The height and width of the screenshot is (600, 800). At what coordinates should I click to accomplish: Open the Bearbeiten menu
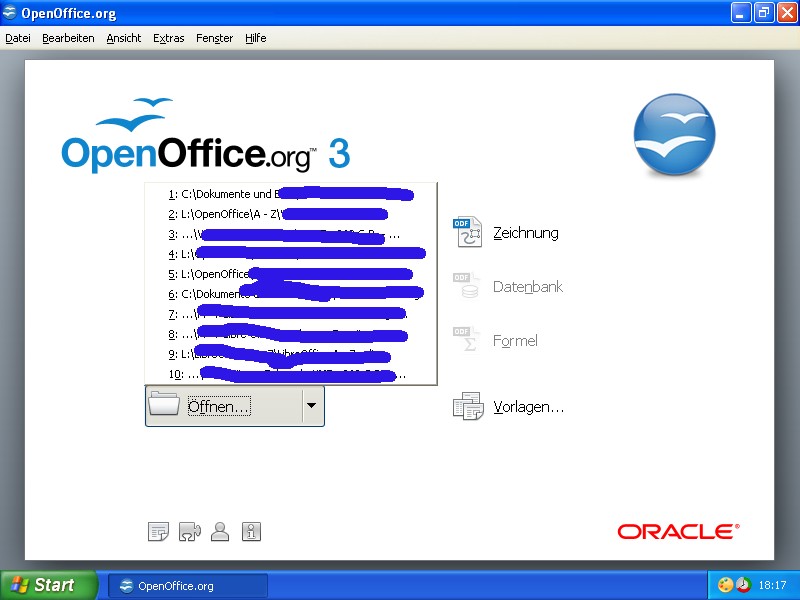click(68, 38)
